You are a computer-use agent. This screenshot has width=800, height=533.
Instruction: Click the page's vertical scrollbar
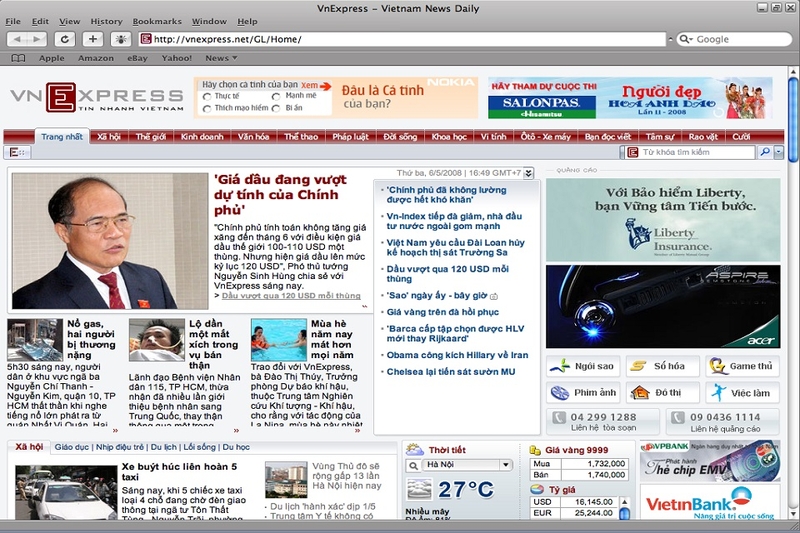[x=793, y=300]
